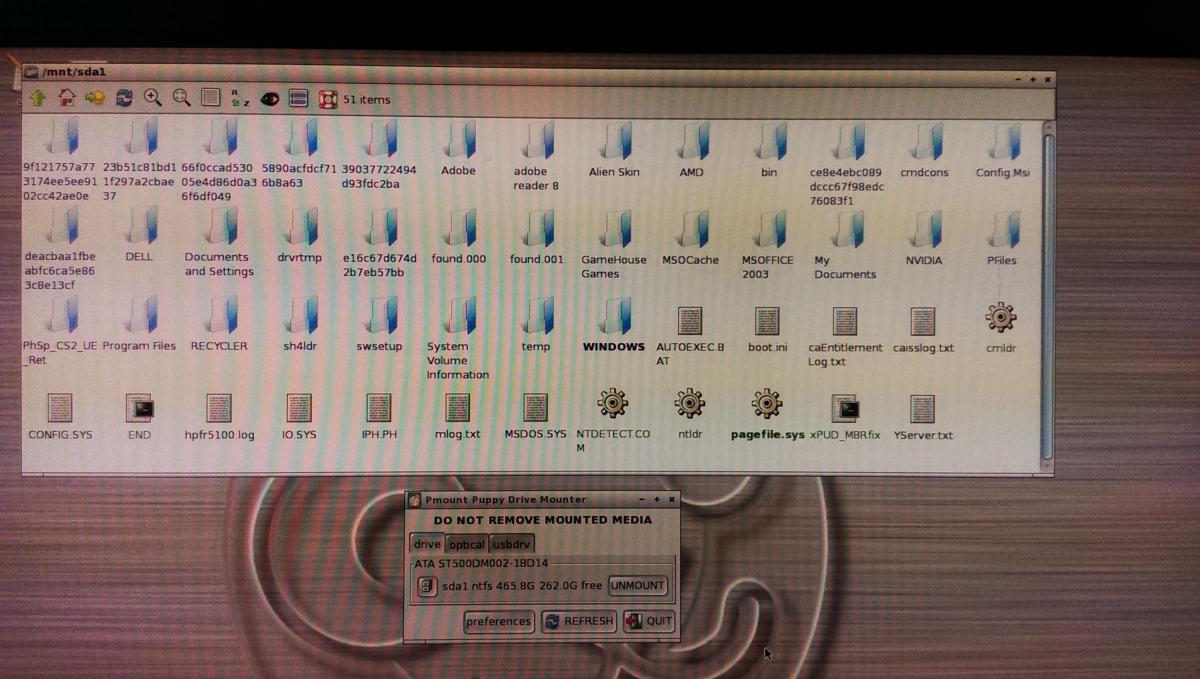Select the ntldr file
1200x679 pixels.
(690, 415)
